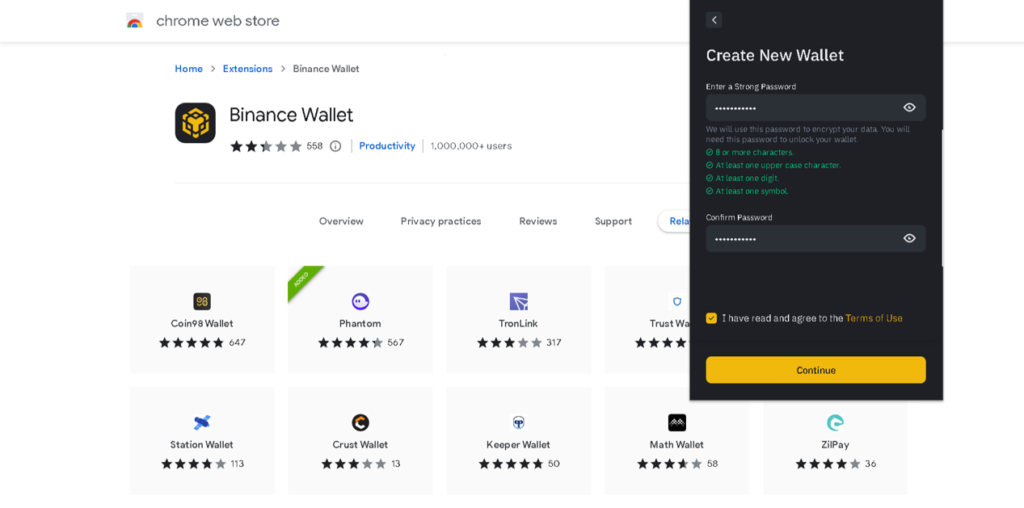This screenshot has width=1024, height=508.
Task: Open the ZilPay icon
Action: coord(835,422)
